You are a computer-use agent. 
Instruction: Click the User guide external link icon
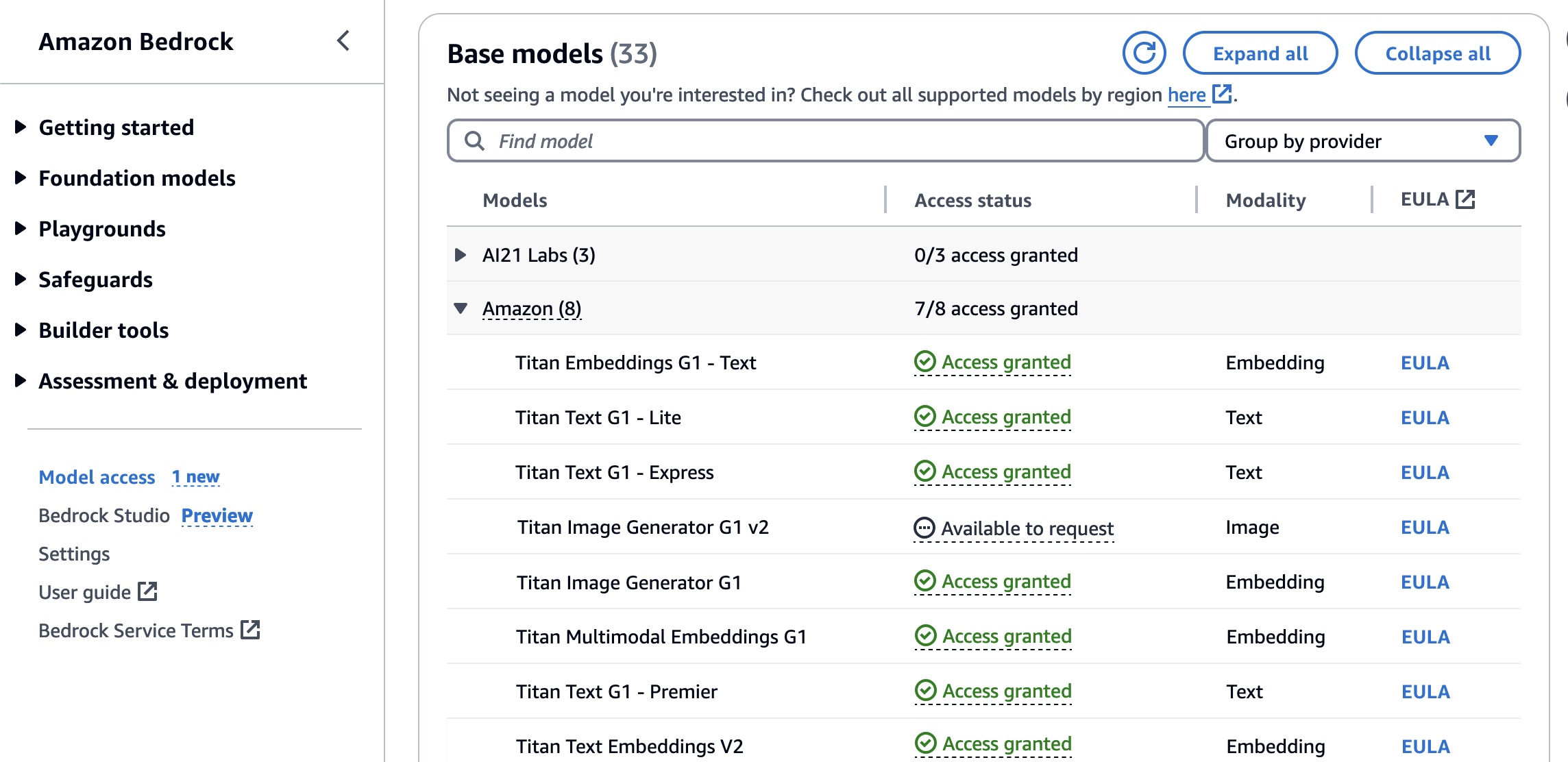tap(147, 591)
